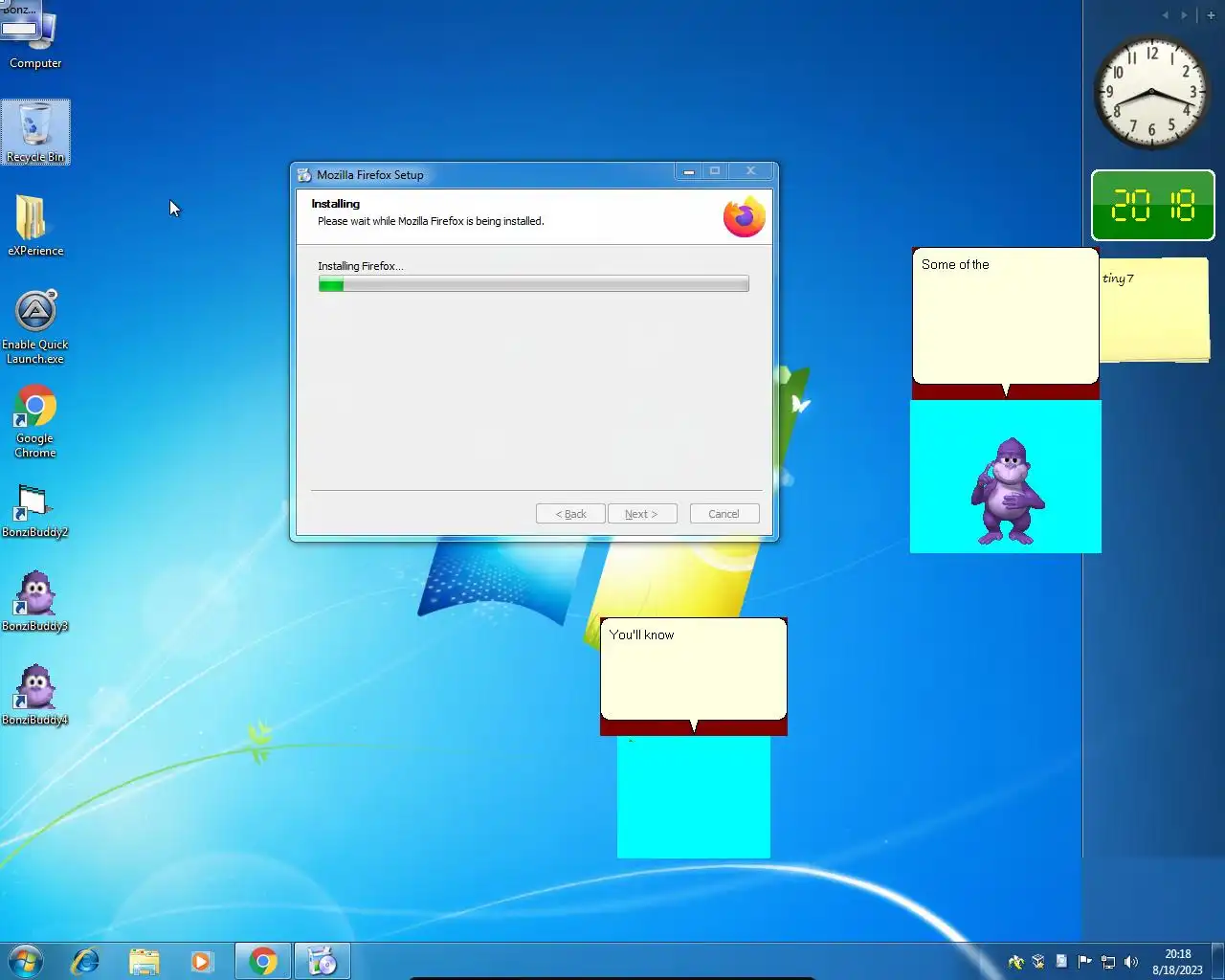Open Action Center flag tray icon
The height and width of the screenshot is (980, 1225).
(x=1084, y=962)
